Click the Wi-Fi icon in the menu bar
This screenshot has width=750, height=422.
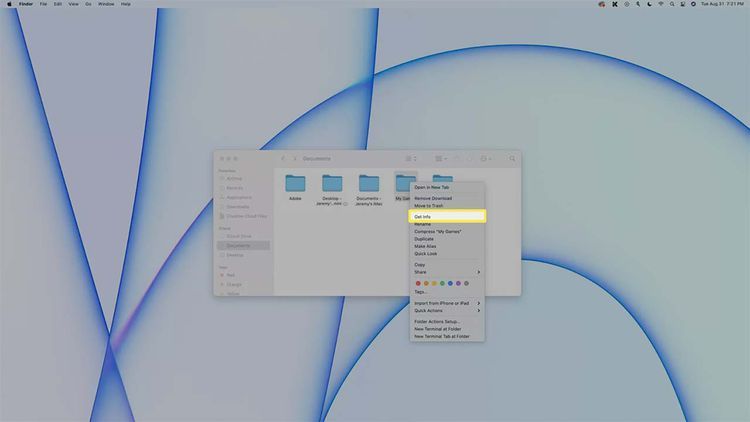click(661, 4)
